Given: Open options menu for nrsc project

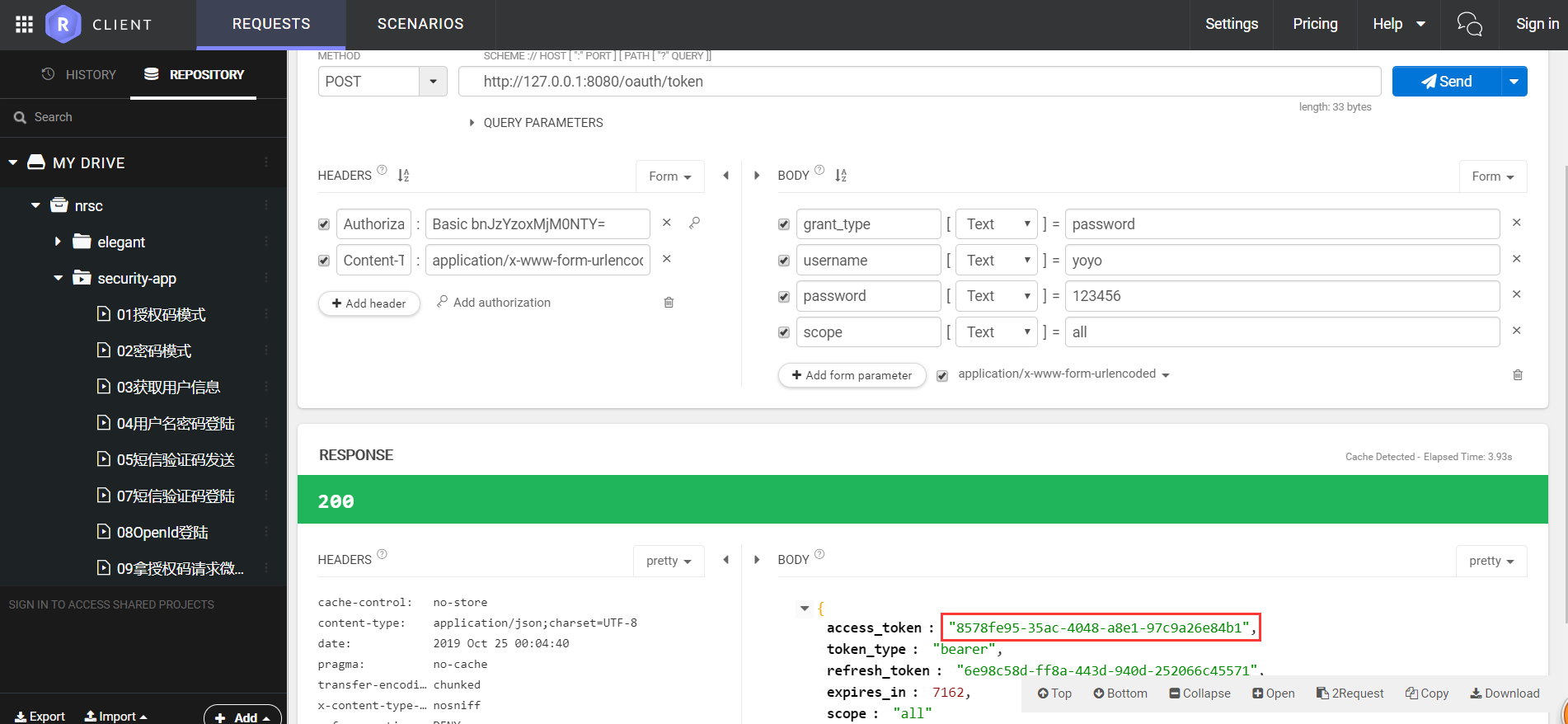Looking at the screenshot, I should click(266, 205).
